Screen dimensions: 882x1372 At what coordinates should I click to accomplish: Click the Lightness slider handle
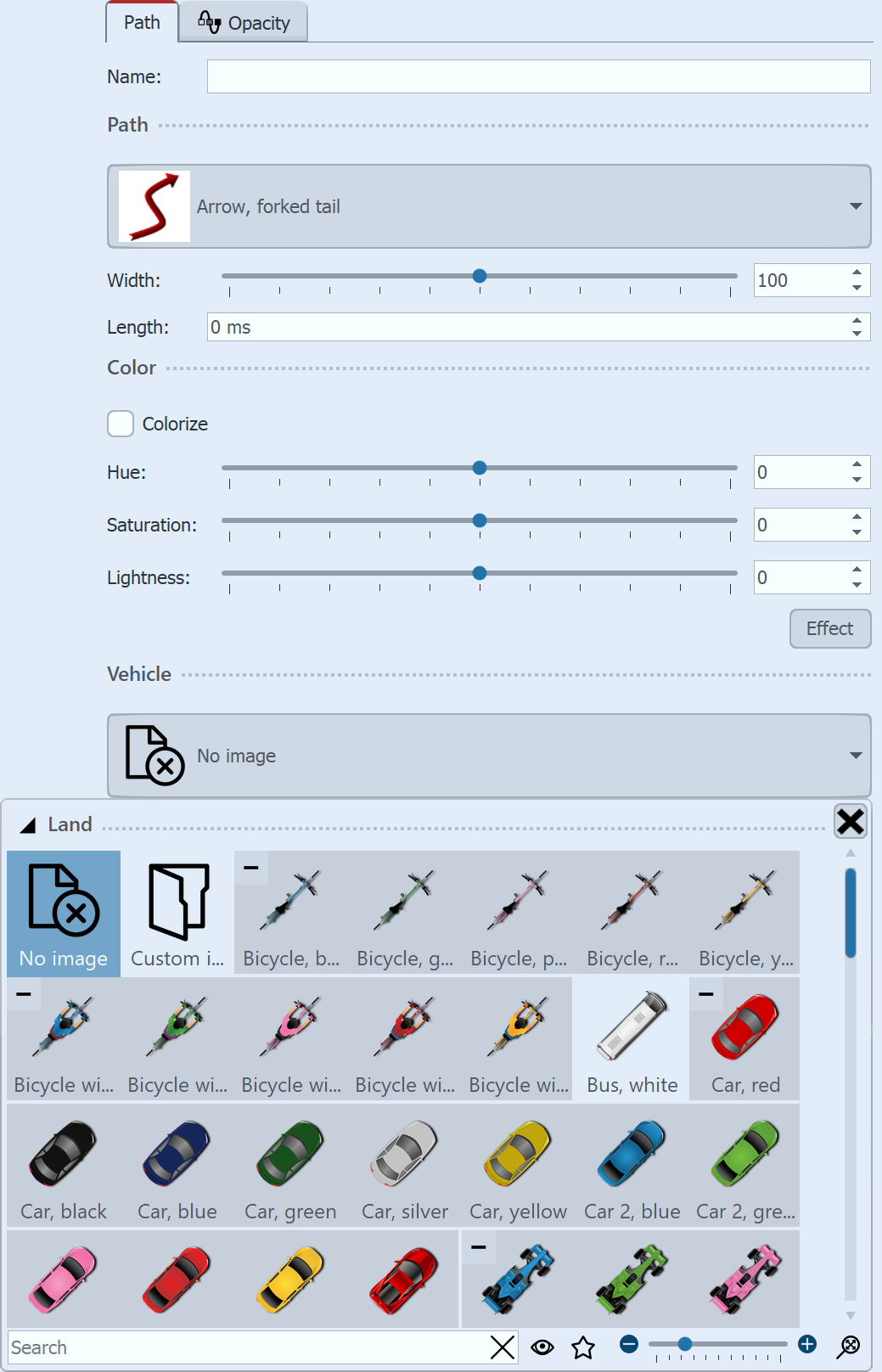coord(480,573)
